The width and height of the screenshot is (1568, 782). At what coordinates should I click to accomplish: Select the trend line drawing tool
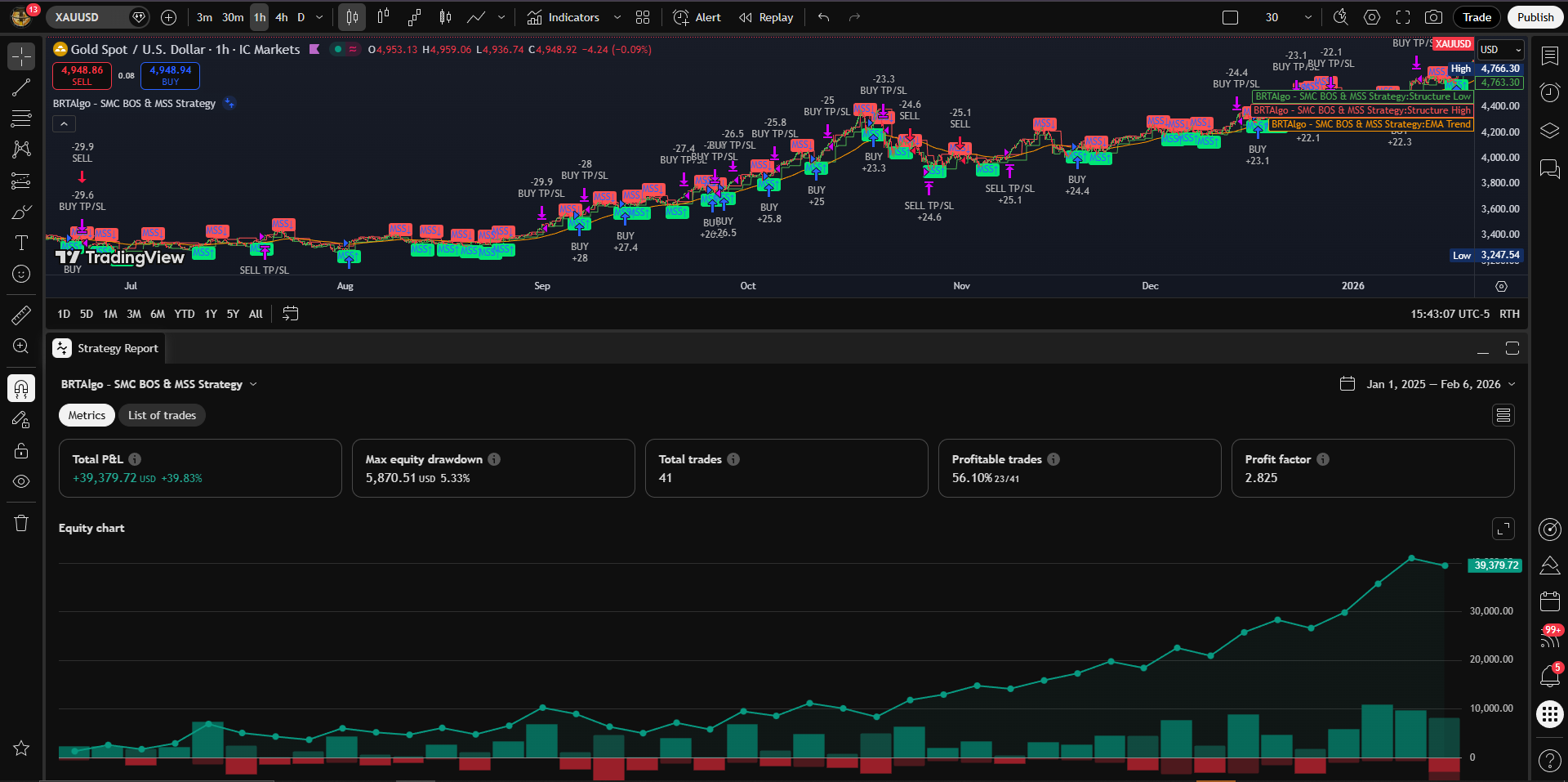click(21, 87)
